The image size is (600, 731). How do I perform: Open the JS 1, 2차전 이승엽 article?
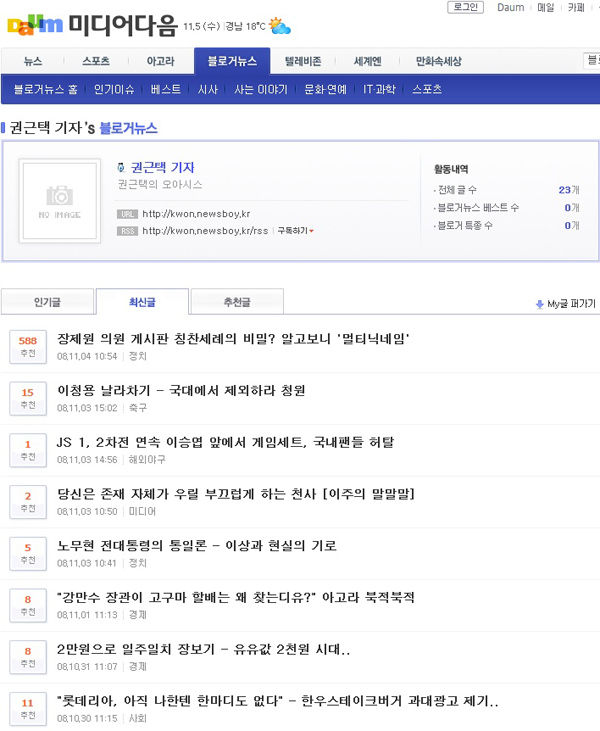click(x=226, y=442)
